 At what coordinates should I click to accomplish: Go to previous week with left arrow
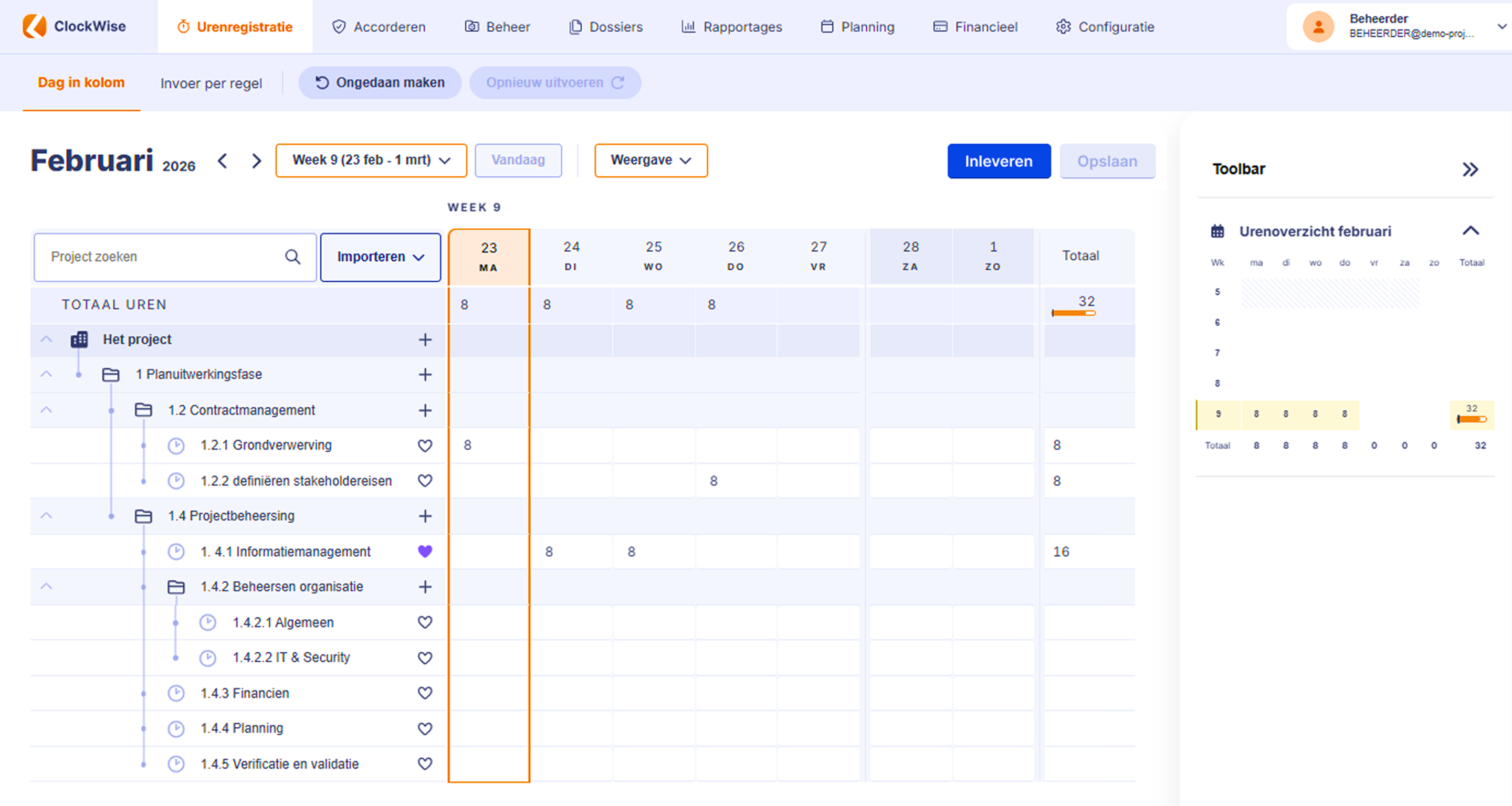(x=223, y=161)
